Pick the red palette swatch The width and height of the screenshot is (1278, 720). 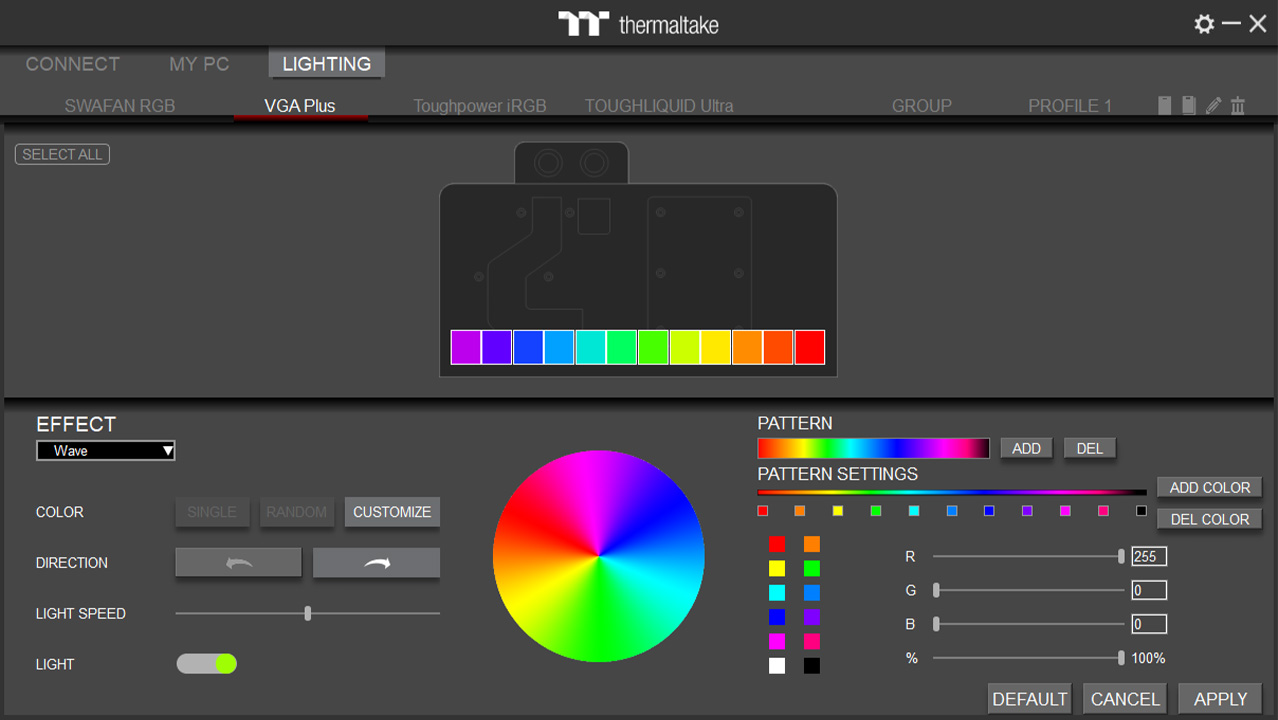pos(777,544)
